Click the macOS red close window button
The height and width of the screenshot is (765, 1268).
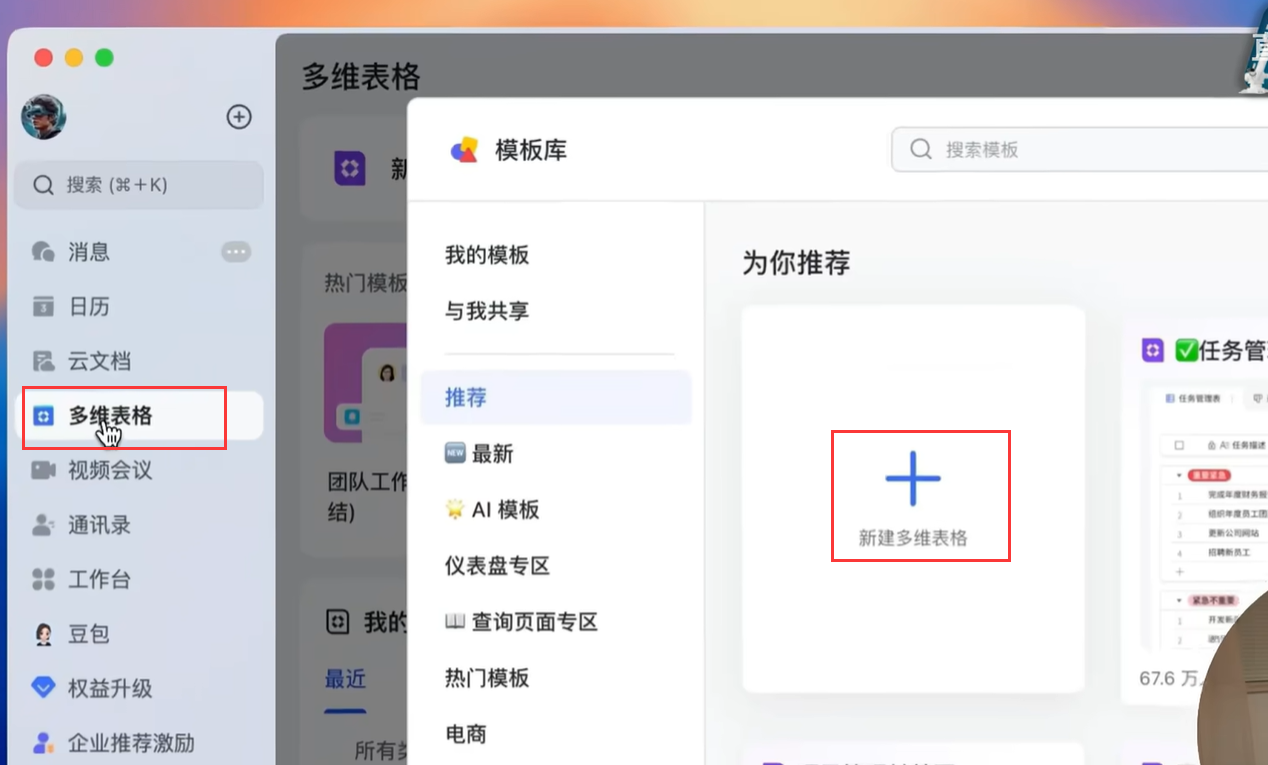click(43, 58)
